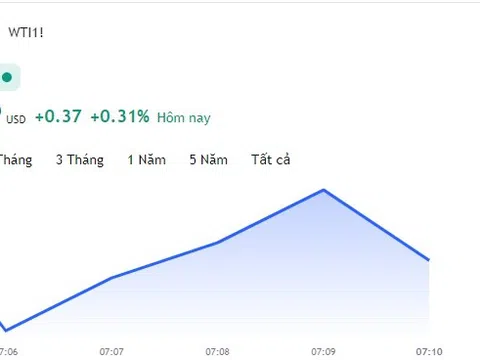Select the partially visible Tháng range tab
Image resolution: width=480 pixels, height=360 pixels.
tap(16, 160)
